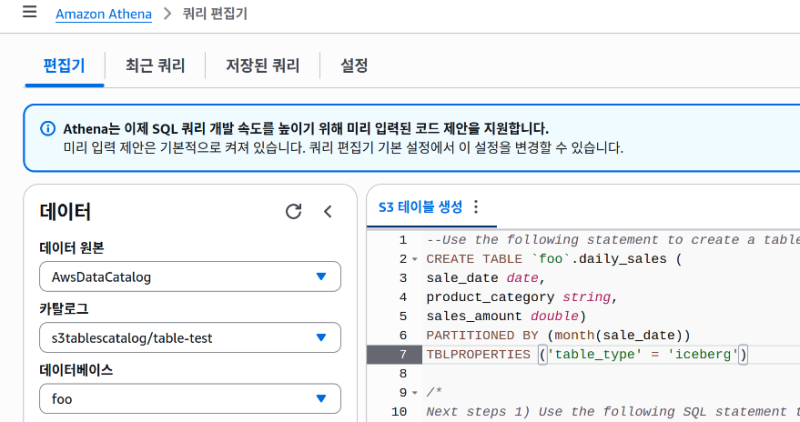Viewport: 800px width, 422px height.
Task: Select the S3 테이블 생성 query tab
Action: pos(420,207)
